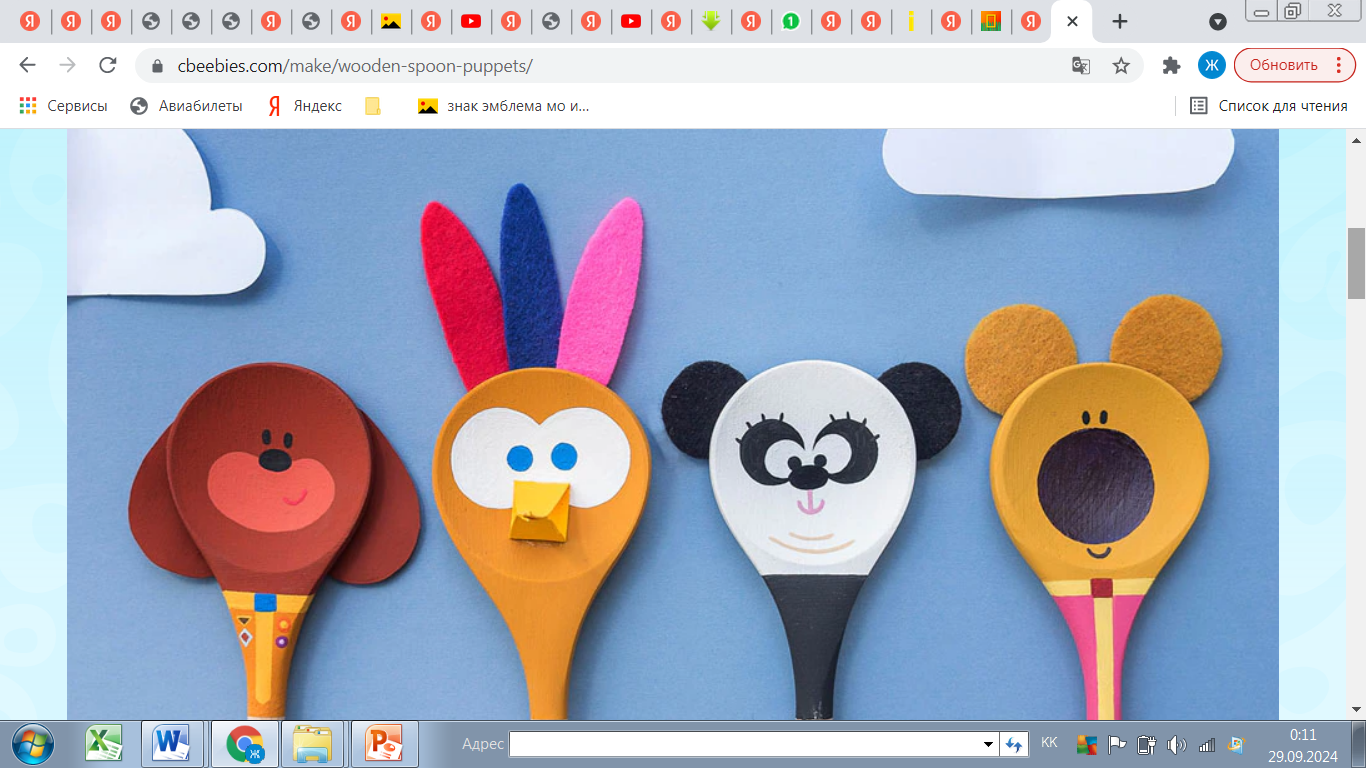Open the Action Center flag icon
This screenshot has height=768, width=1366.
point(1117,744)
